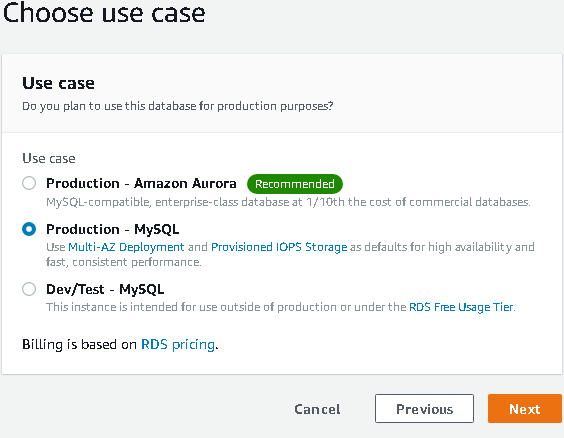The width and height of the screenshot is (564, 438).
Task: Choose the Dev/Test - MySQL radio button
Action: click(x=29, y=289)
